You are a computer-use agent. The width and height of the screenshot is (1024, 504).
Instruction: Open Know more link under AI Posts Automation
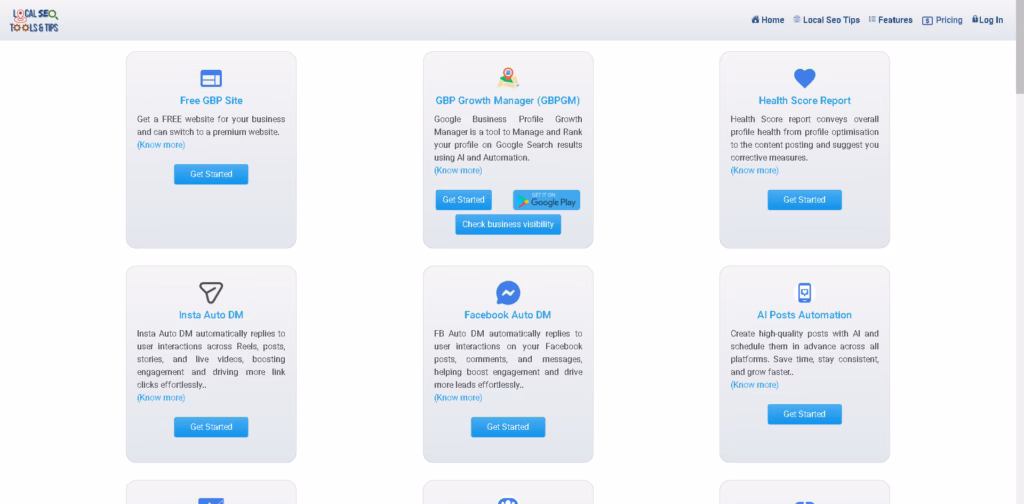tap(754, 385)
